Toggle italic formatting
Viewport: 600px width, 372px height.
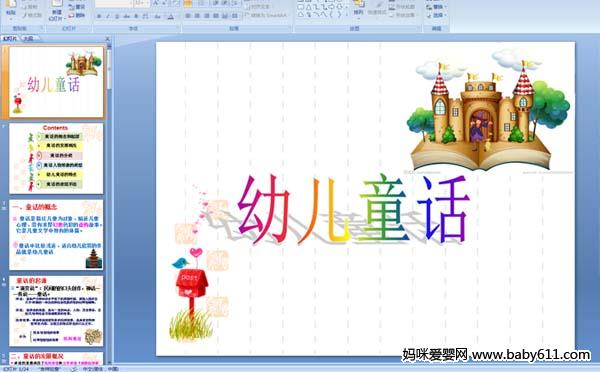108,16
